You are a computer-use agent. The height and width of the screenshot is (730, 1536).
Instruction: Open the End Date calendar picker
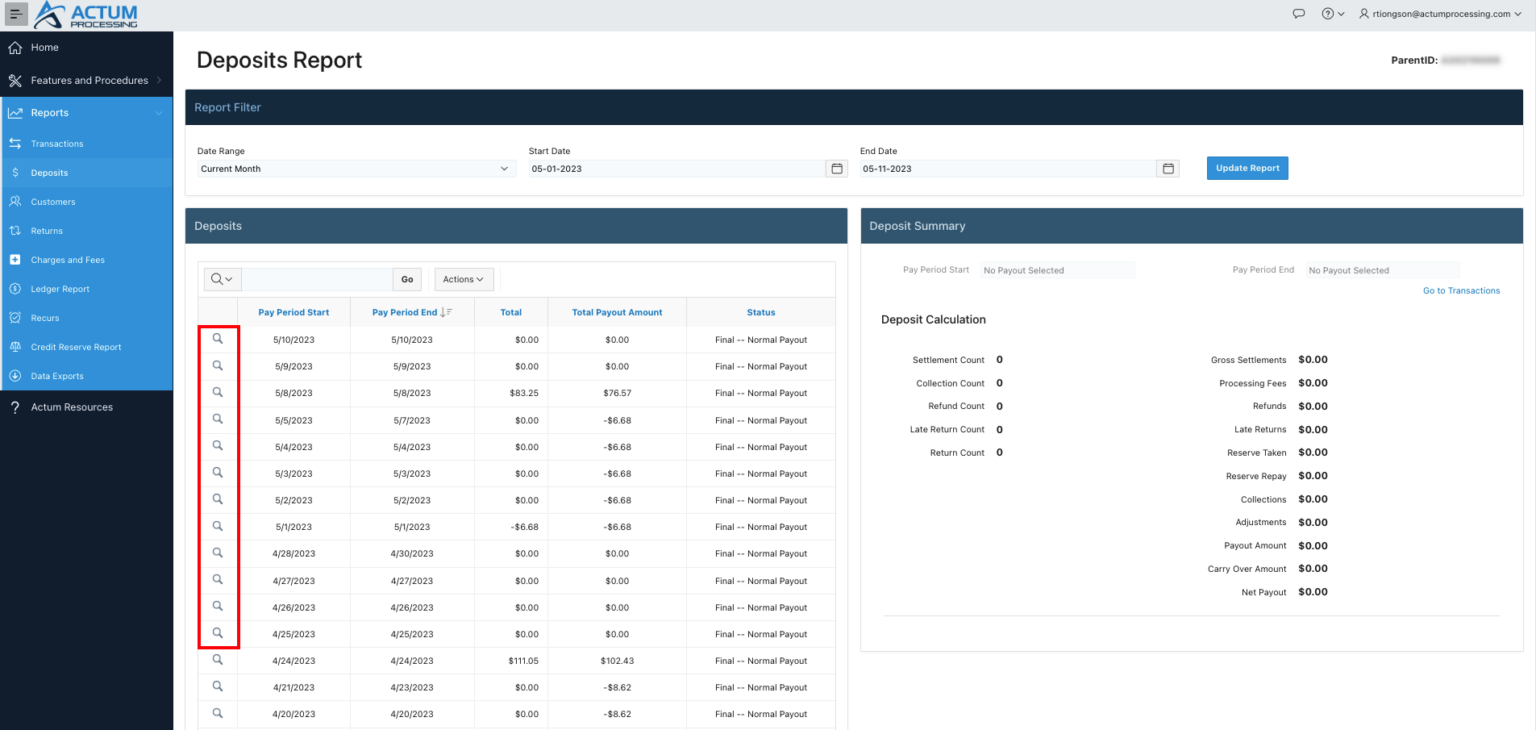click(x=1167, y=168)
